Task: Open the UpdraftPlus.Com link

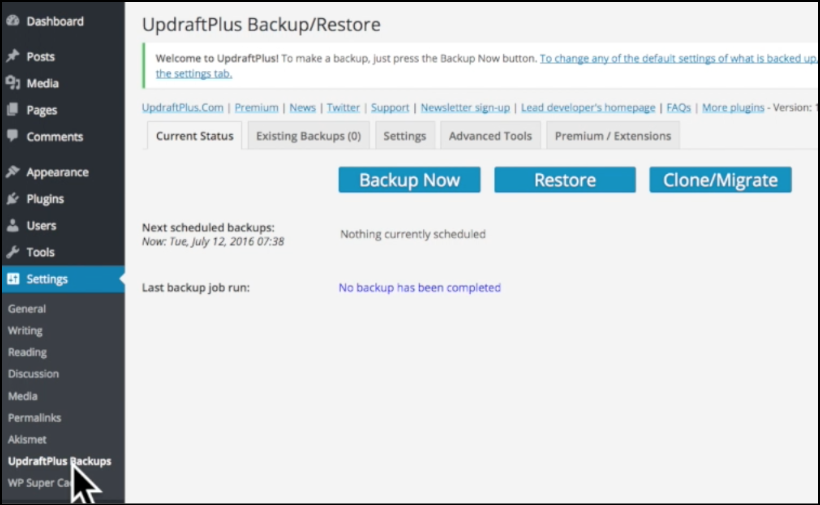Action: click(x=183, y=107)
